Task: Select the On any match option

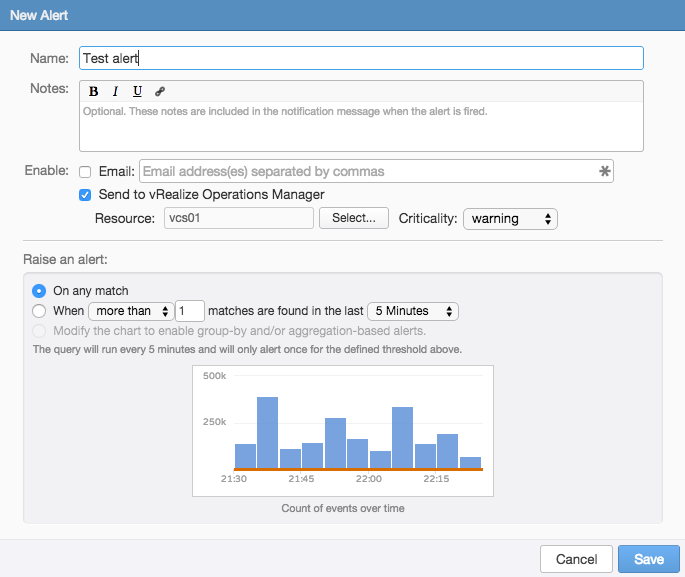Action: [x=39, y=290]
